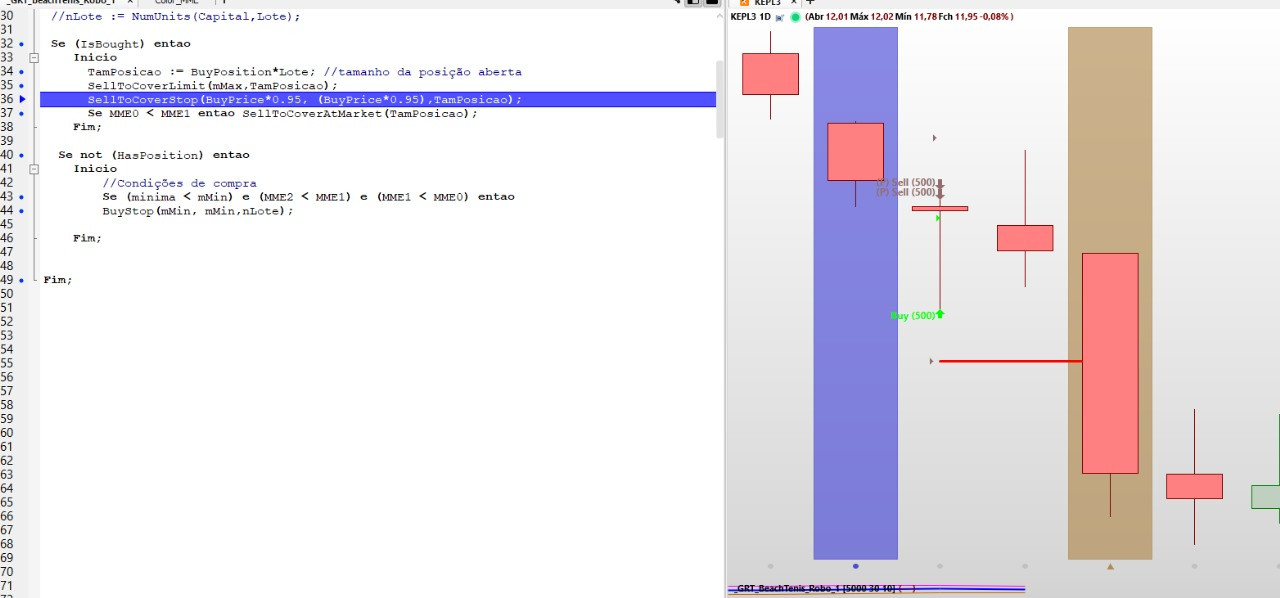Click the candle inside the purple band
This screenshot has width=1280, height=598.
855,152
